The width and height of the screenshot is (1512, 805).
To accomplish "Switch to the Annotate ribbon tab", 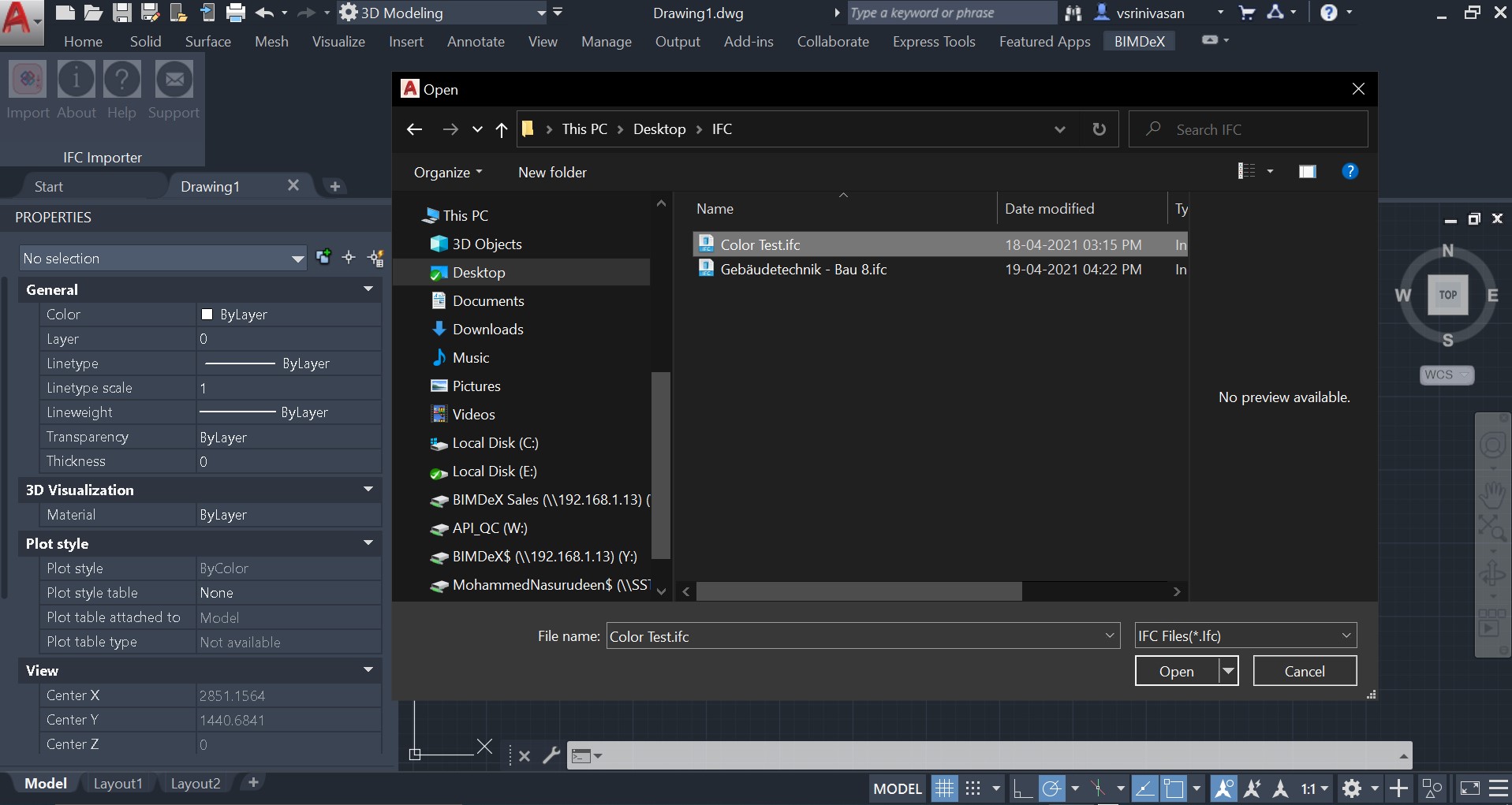I will (476, 42).
